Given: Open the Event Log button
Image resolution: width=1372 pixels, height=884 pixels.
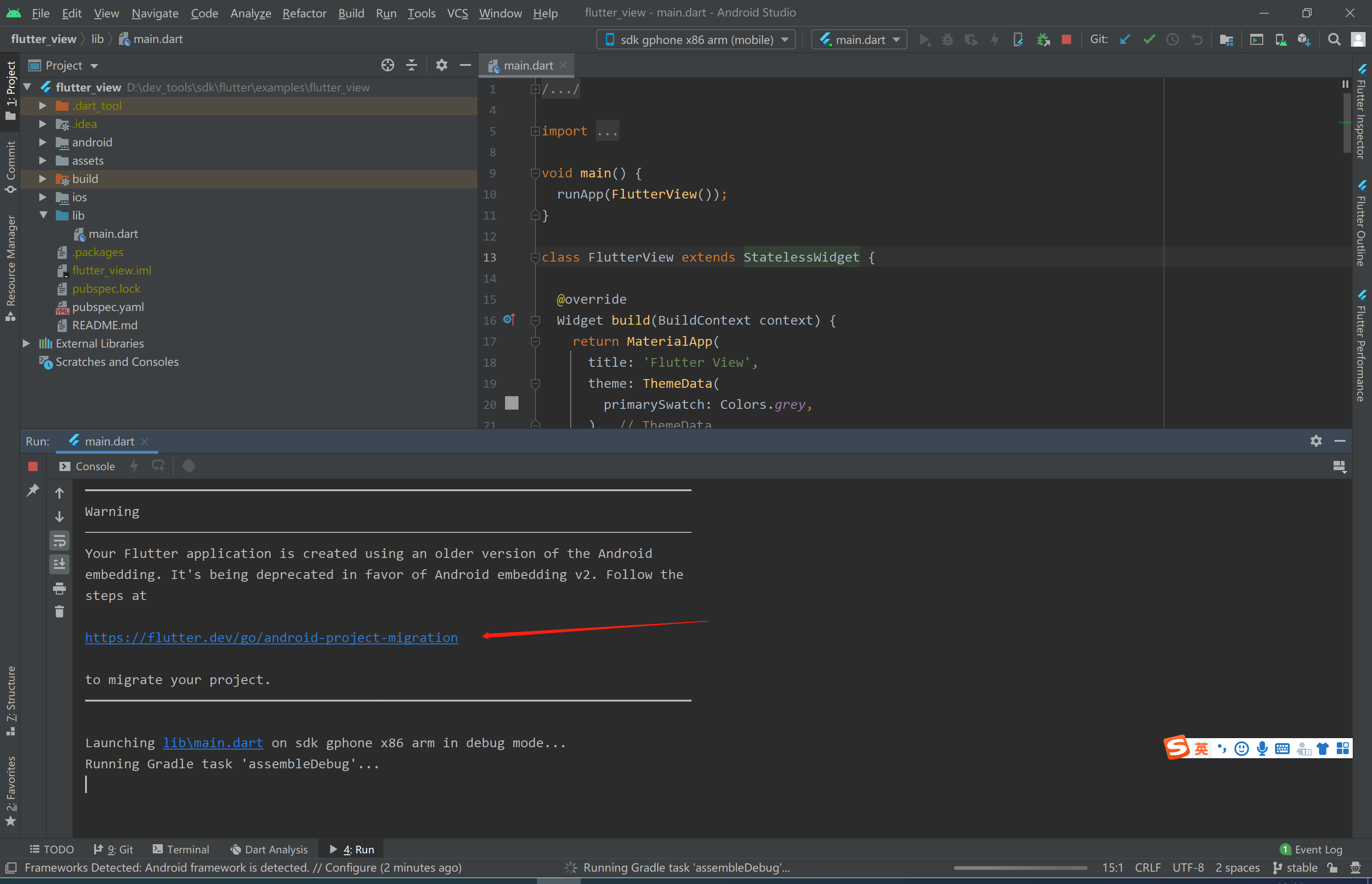Looking at the screenshot, I should click(x=1312, y=849).
